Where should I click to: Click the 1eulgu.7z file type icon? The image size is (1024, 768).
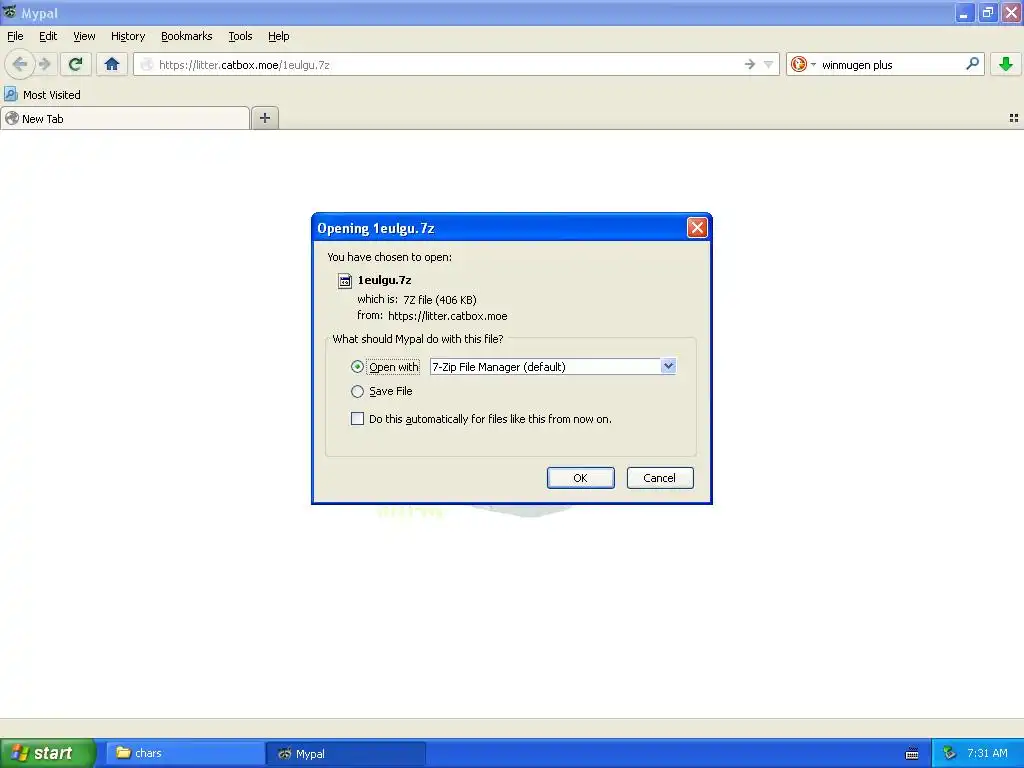[345, 281]
